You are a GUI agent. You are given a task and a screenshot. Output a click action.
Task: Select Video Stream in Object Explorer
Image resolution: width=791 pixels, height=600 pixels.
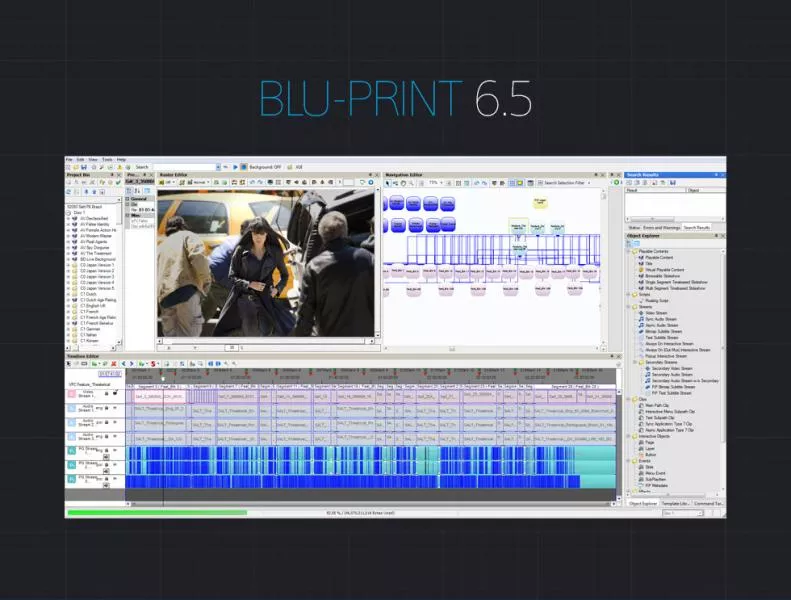656,313
